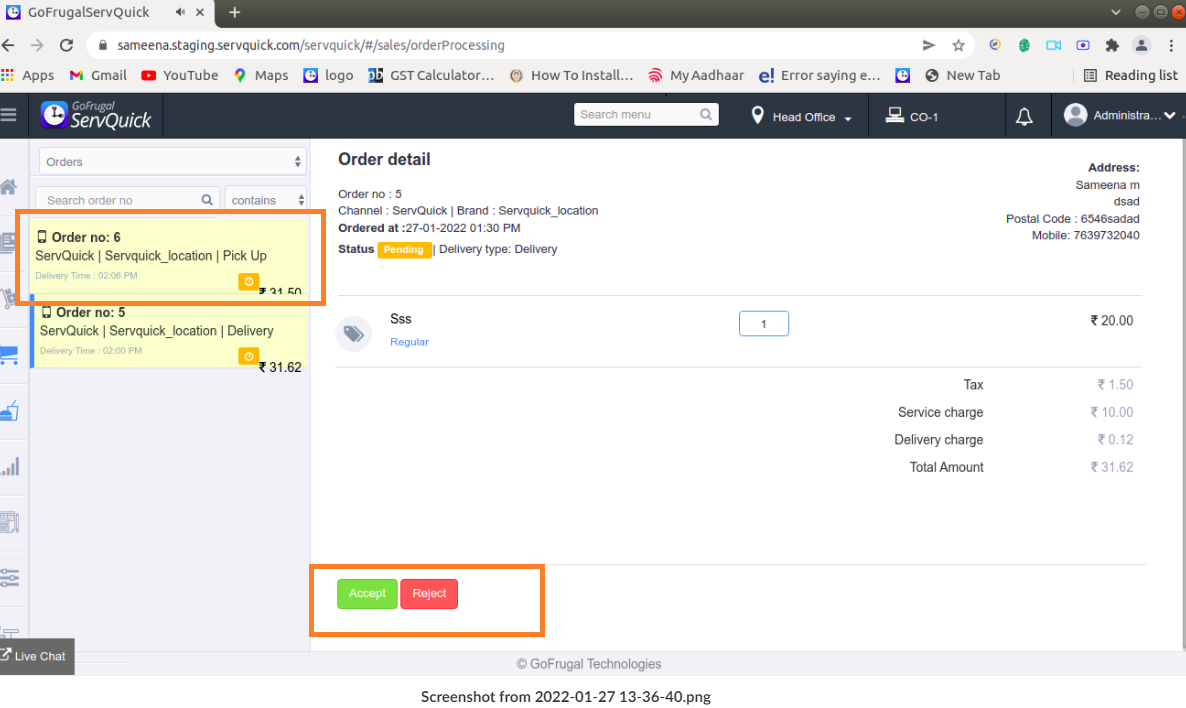Click the tag icon beside the Sss item
Image resolution: width=1186 pixels, height=708 pixels.
(353, 334)
